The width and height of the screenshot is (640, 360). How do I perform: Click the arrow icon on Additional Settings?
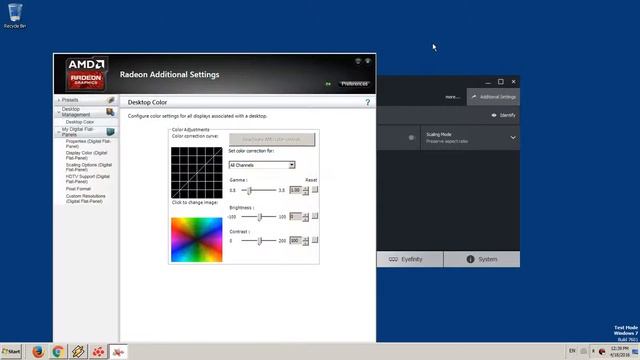pyautogui.click(x=474, y=97)
